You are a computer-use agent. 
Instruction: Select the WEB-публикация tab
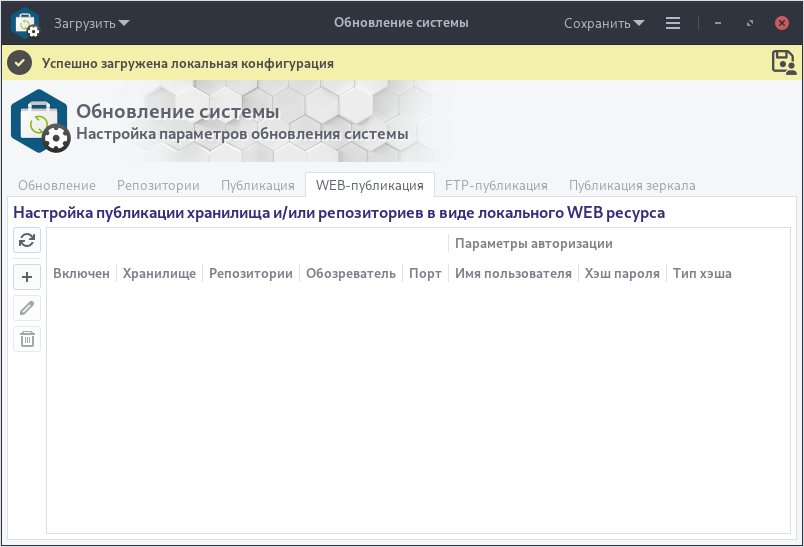[x=370, y=185]
